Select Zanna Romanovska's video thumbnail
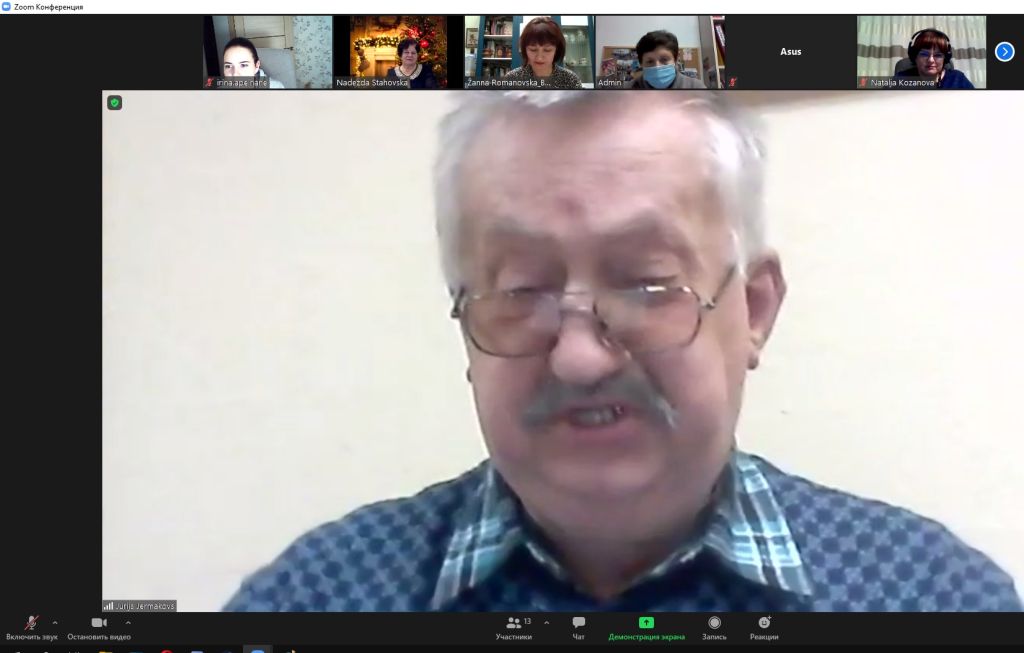 (x=529, y=52)
